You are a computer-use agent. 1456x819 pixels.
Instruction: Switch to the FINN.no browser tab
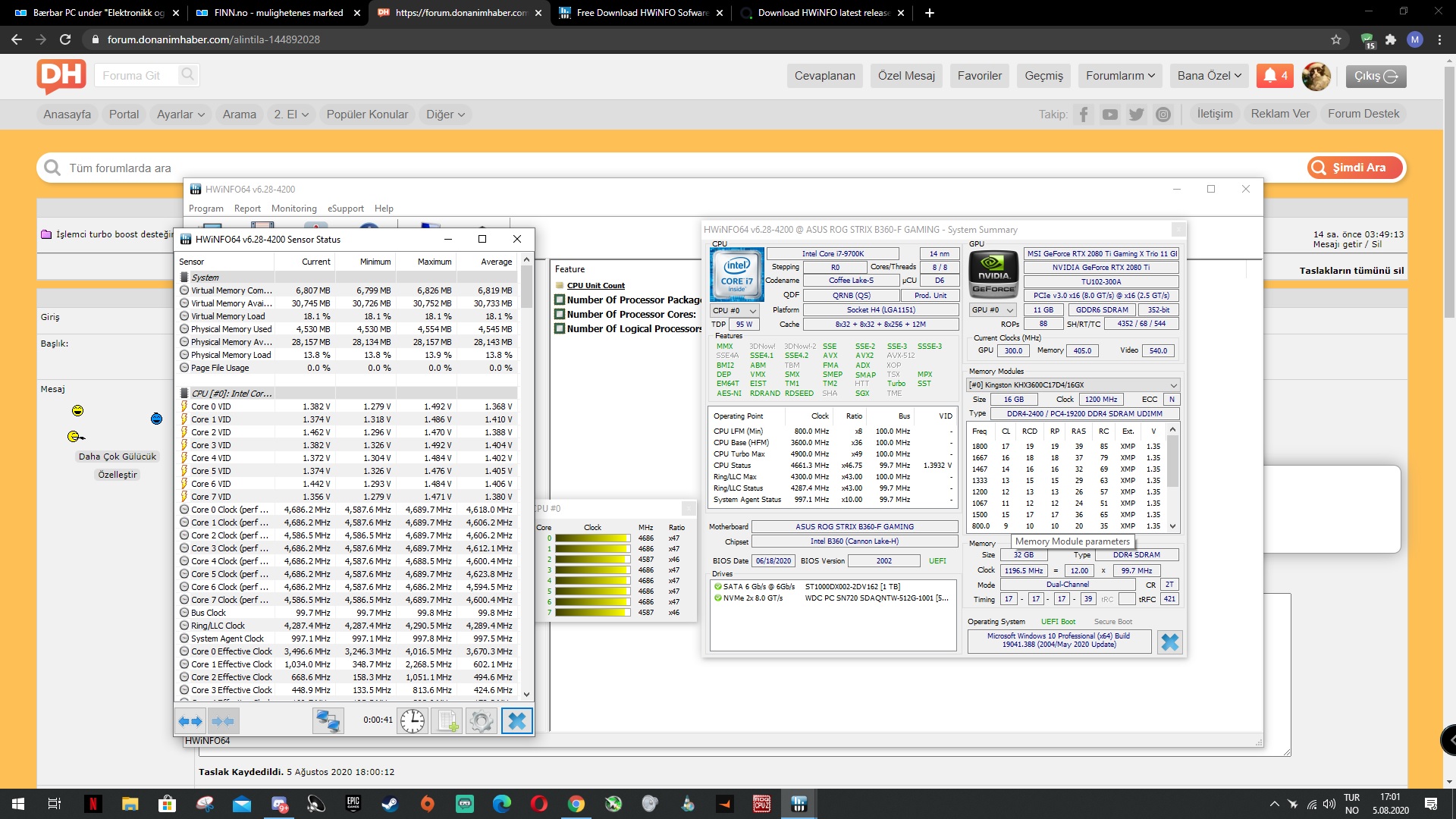tap(277, 13)
